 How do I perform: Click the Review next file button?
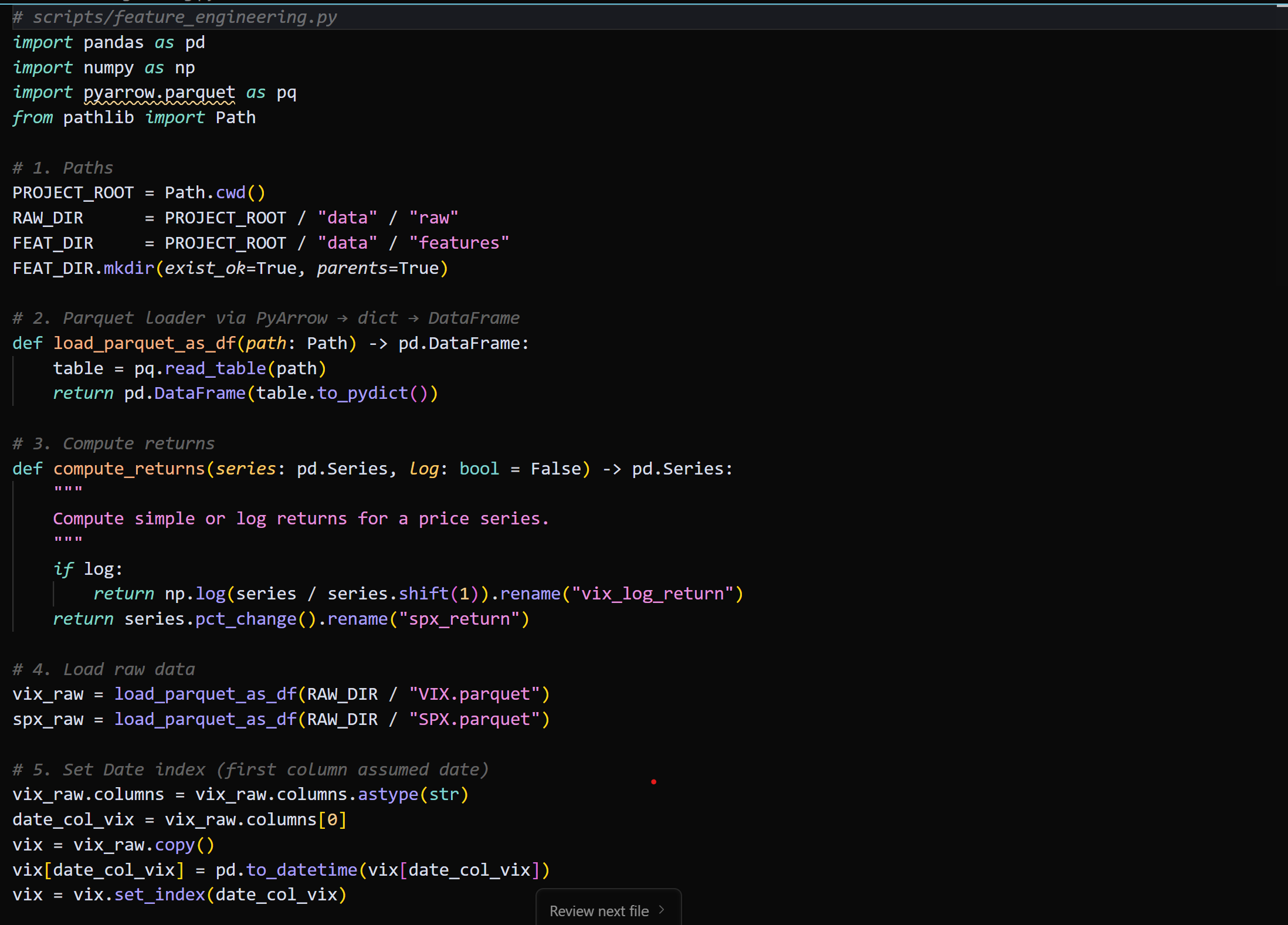tap(599, 910)
